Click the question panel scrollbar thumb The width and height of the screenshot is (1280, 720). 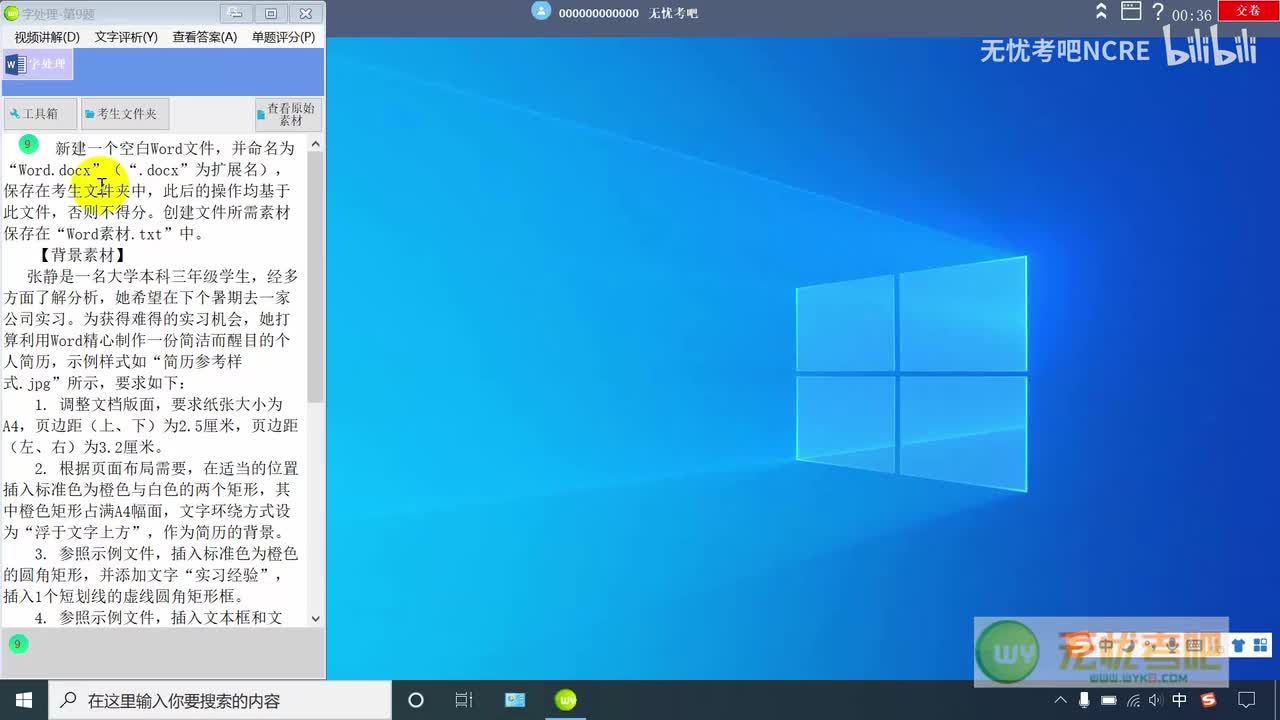coord(315,278)
